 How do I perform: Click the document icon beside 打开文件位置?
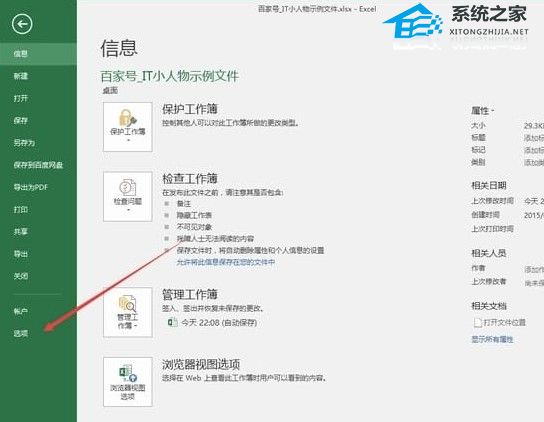[477, 323]
